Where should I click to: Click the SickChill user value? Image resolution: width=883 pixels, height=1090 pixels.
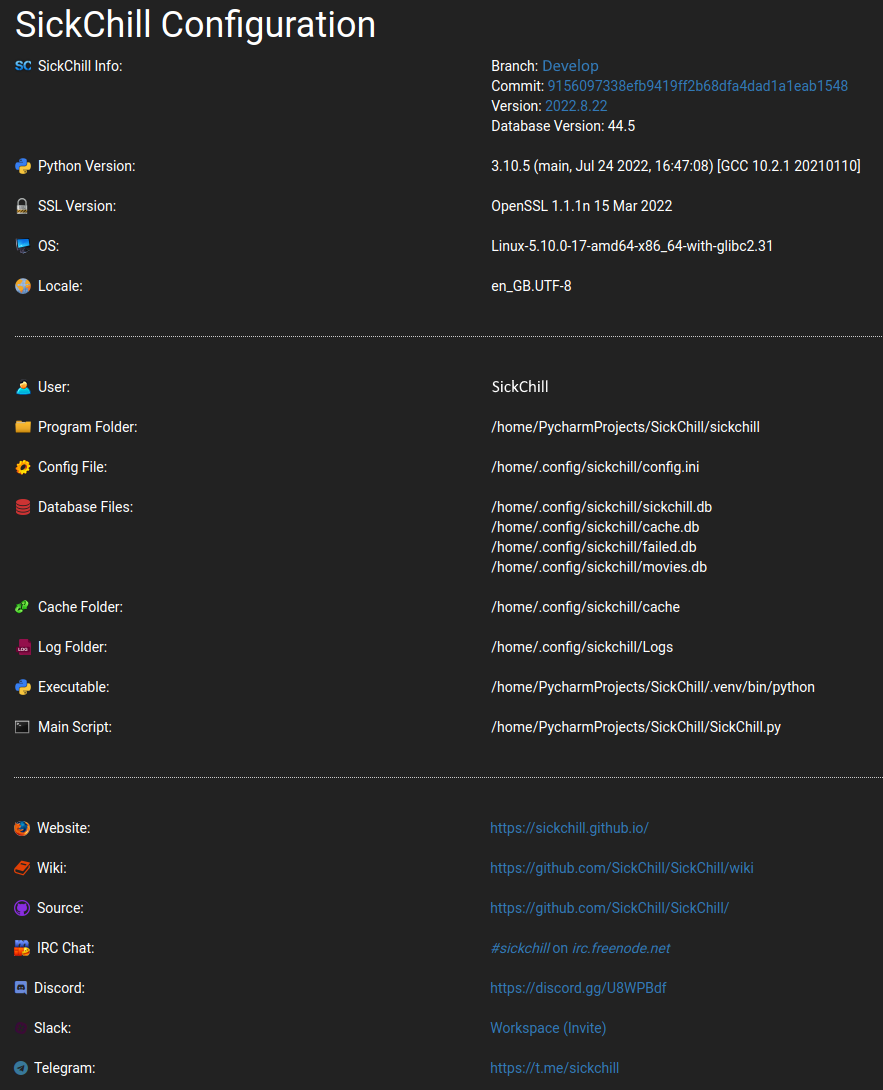520,387
